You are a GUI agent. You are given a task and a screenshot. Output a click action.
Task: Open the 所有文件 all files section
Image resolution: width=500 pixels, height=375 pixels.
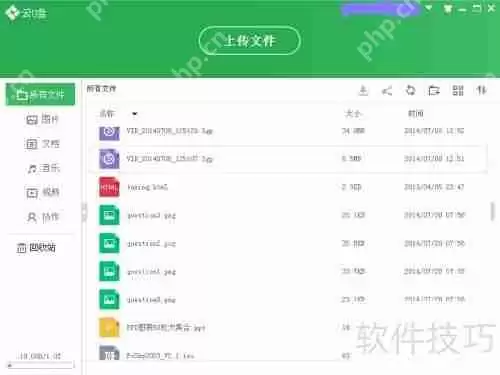coord(40,95)
